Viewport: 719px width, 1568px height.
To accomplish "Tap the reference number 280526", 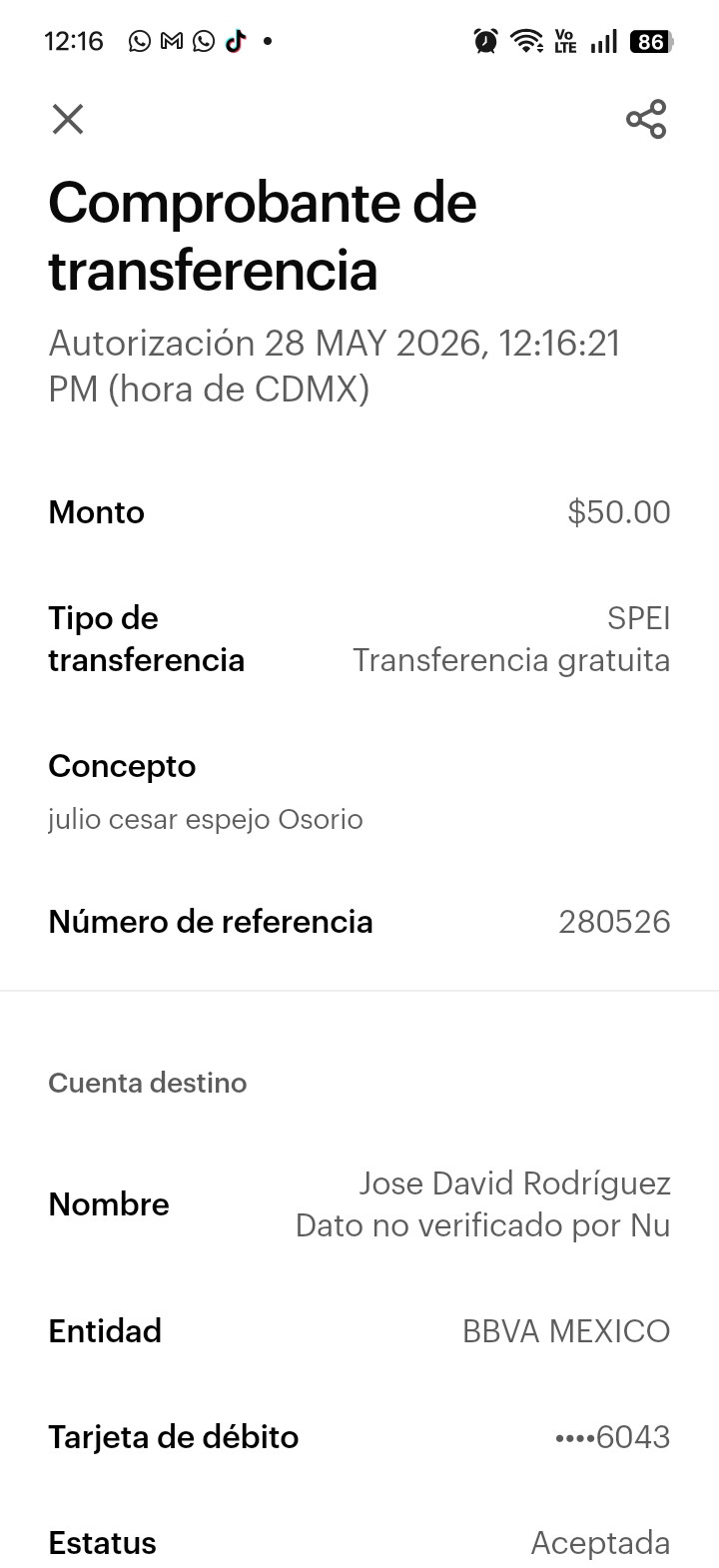I will tap(614, 922).
